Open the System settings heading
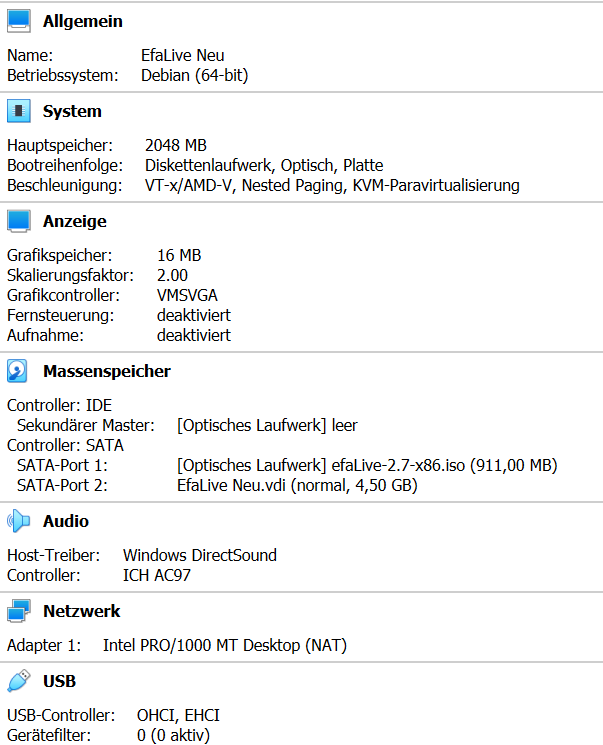 [72, 111]
